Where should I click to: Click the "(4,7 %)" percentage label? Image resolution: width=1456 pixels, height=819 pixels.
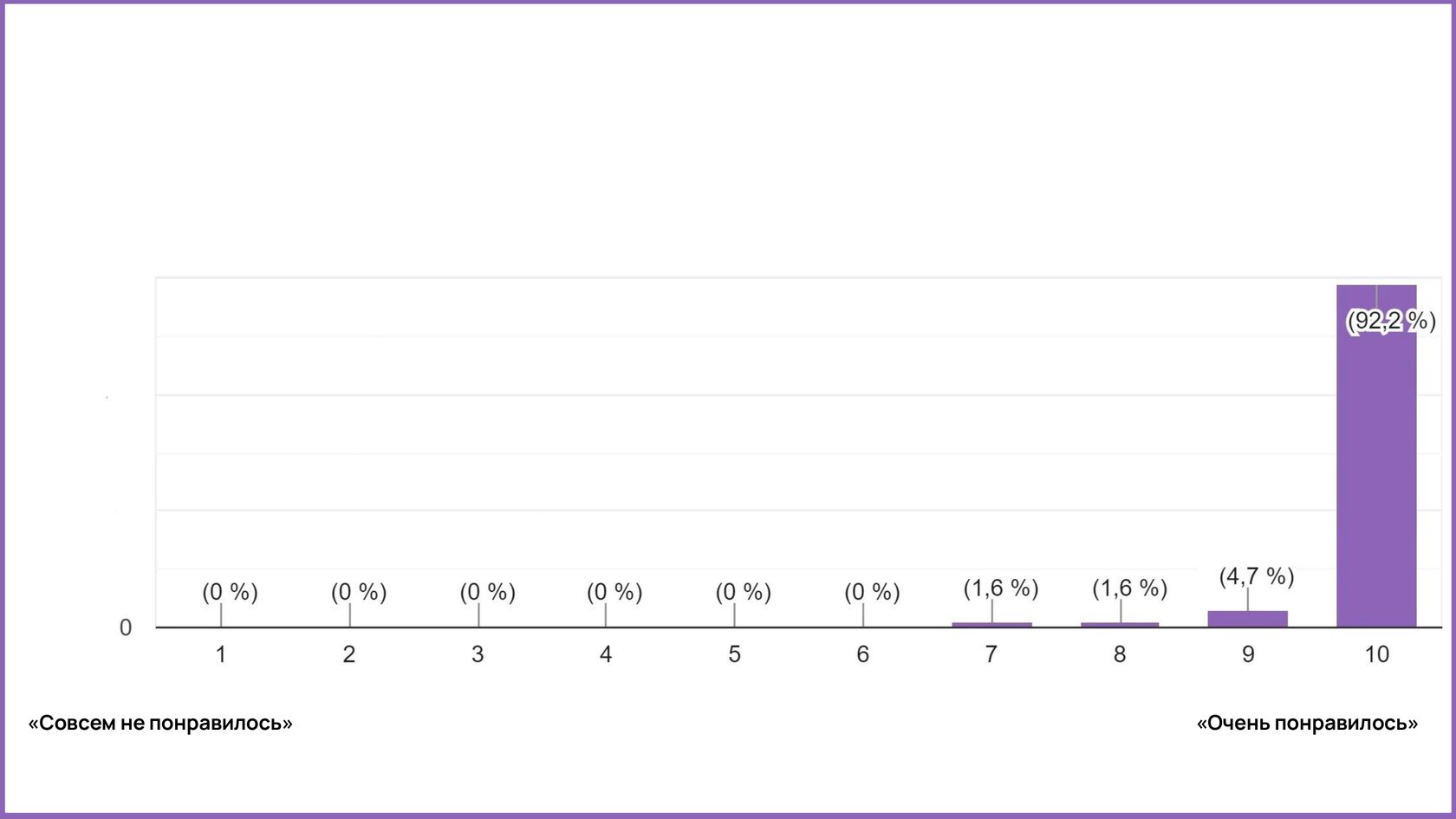click(x=1257, y=576)
